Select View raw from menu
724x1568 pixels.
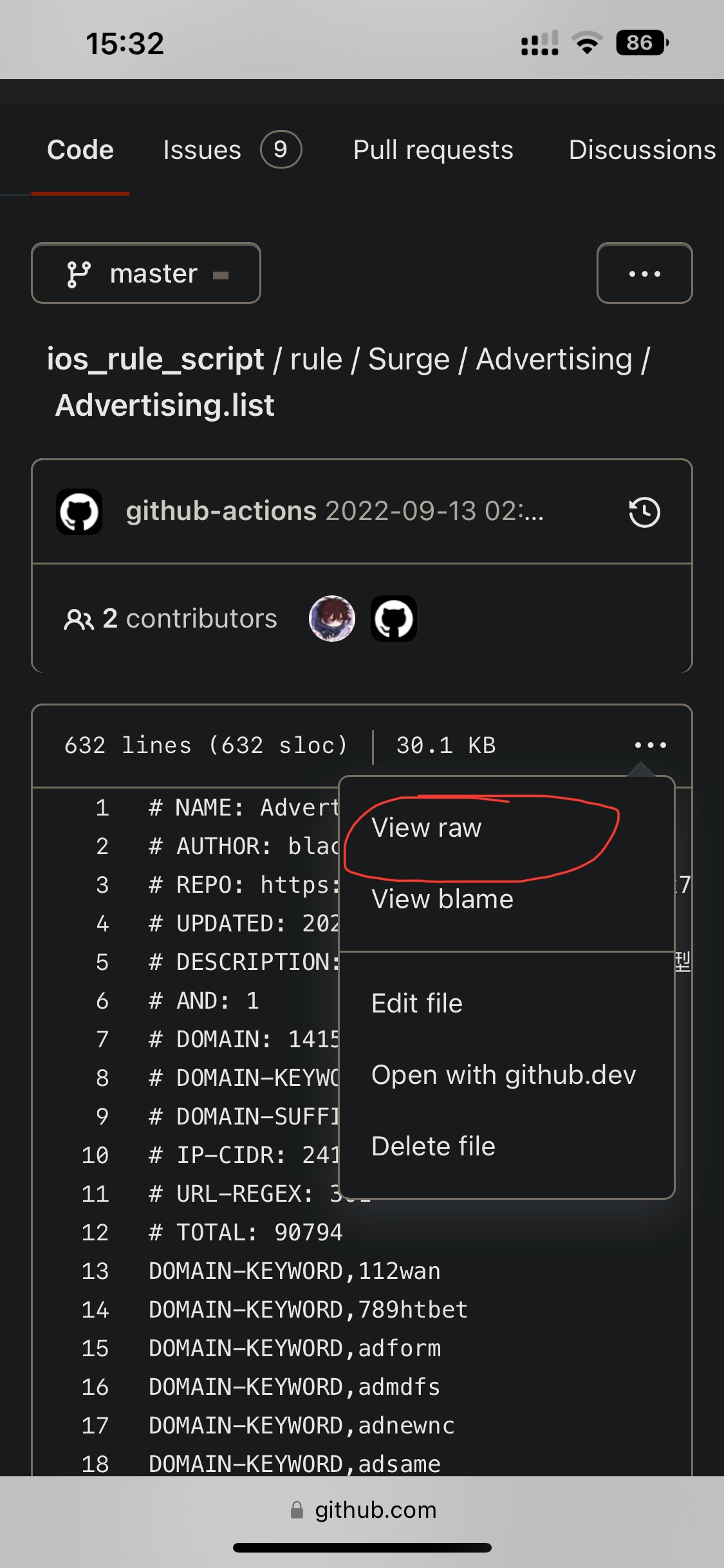(427, 828)
